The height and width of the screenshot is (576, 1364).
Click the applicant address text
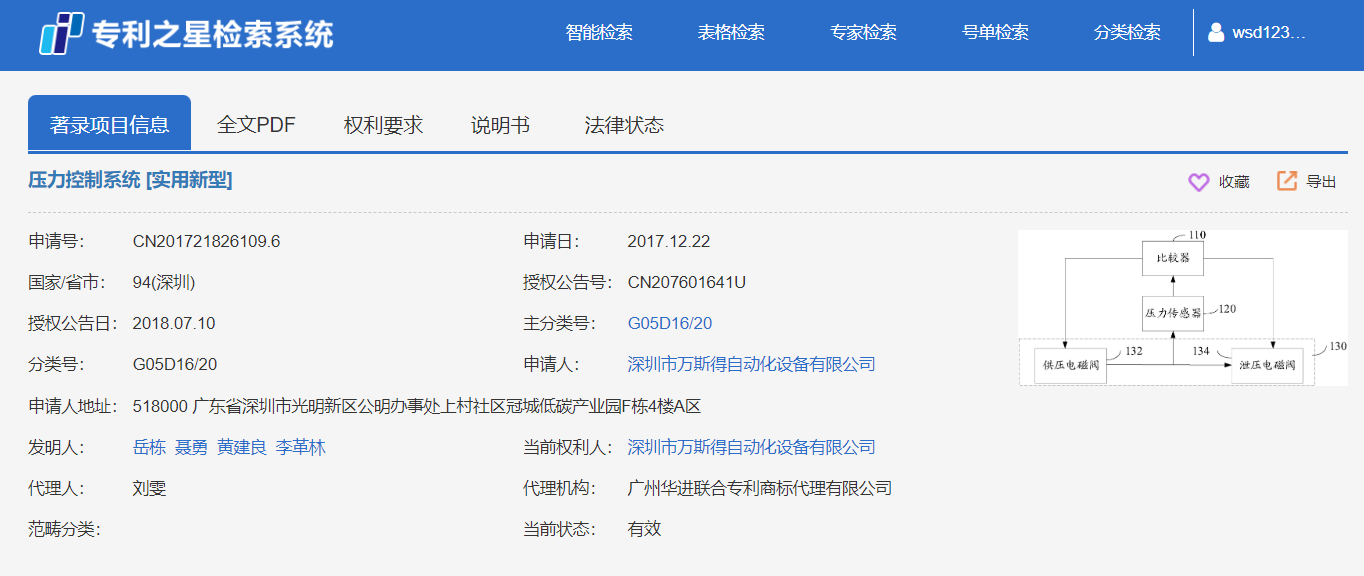point(417,406)
